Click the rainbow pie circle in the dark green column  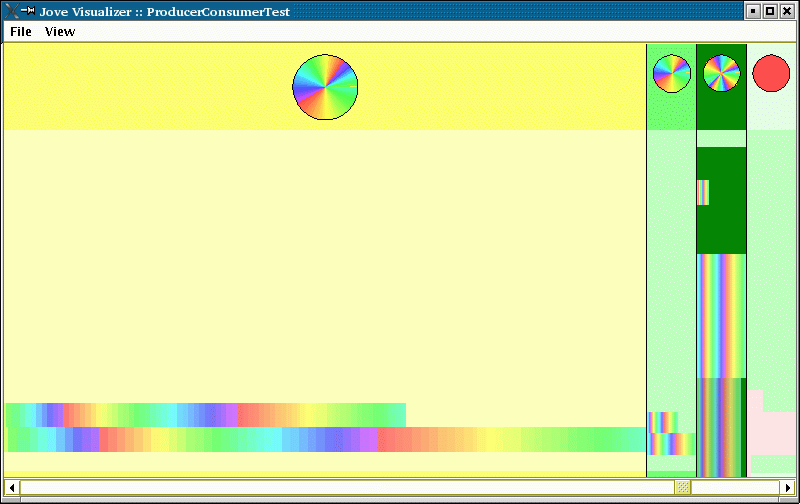(x=721, y=73)
